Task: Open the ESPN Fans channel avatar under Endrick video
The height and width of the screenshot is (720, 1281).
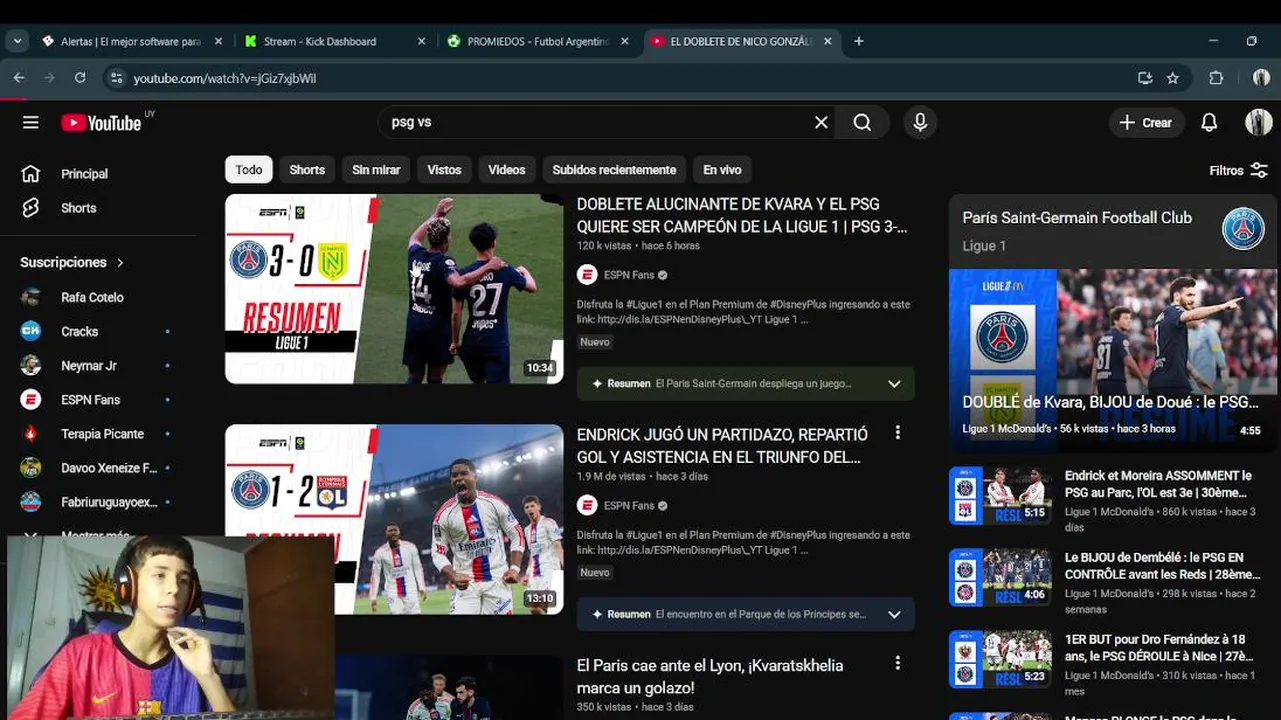Action: [587, 505]
